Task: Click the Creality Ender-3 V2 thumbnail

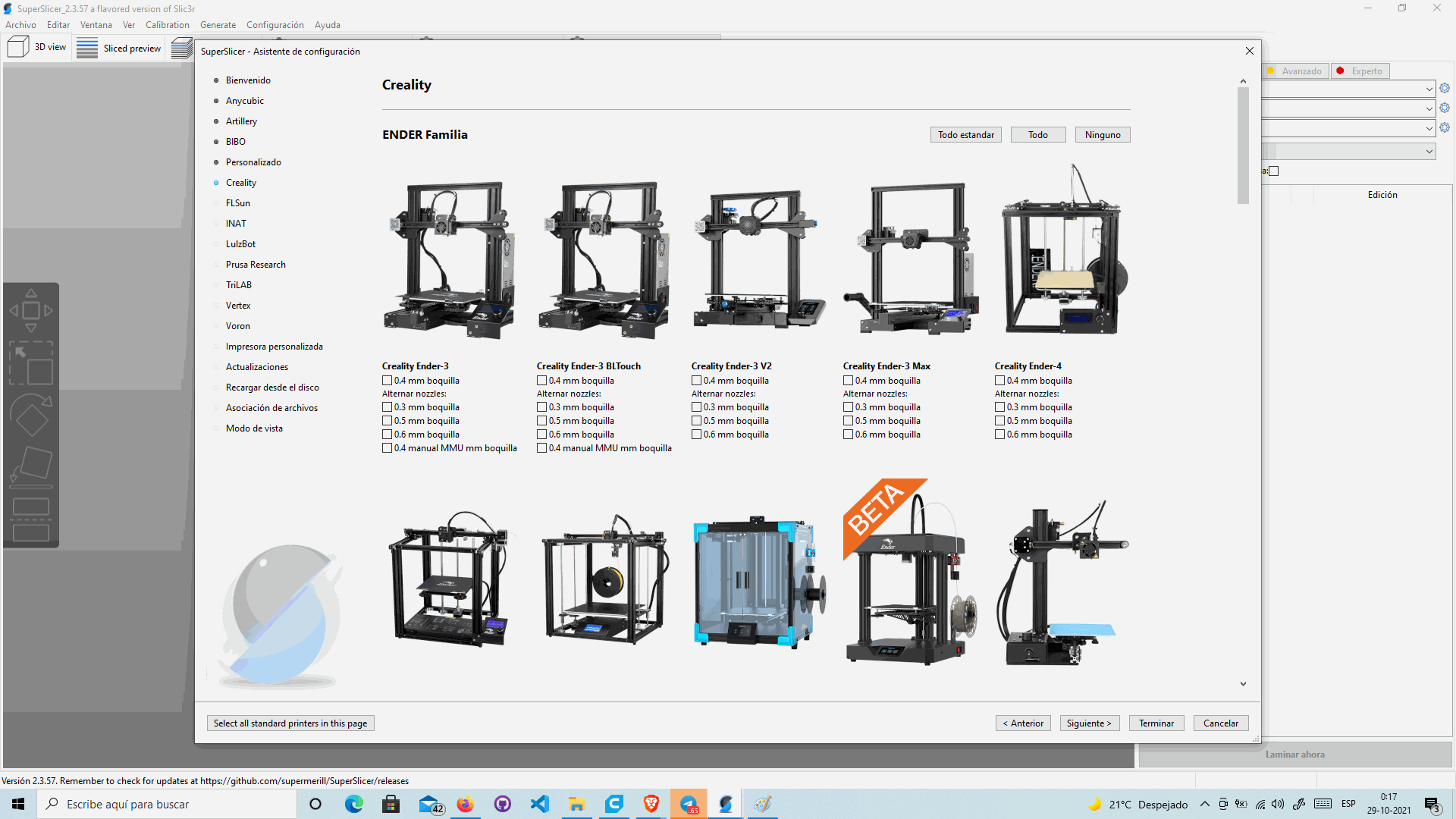Action: (x=758, y=258)
